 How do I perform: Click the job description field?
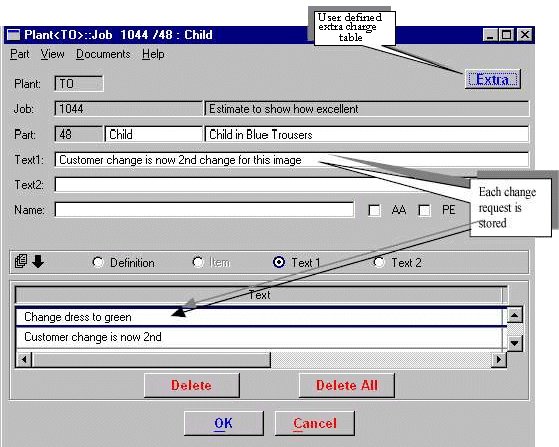point(367,109)
